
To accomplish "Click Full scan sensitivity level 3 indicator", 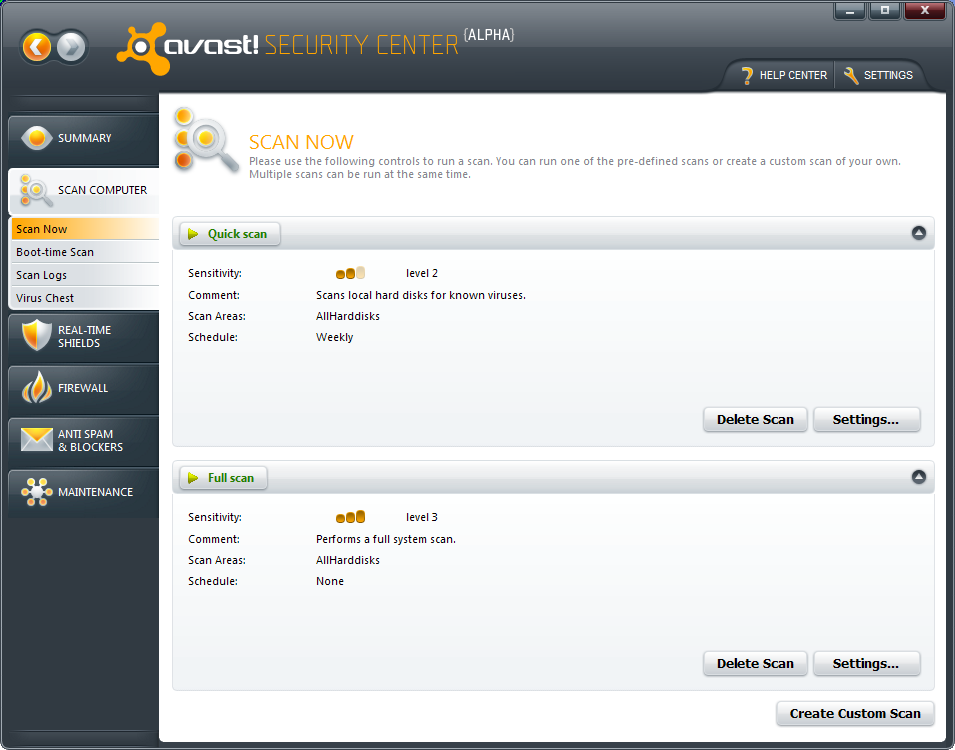I will click(x=350, y=517).
